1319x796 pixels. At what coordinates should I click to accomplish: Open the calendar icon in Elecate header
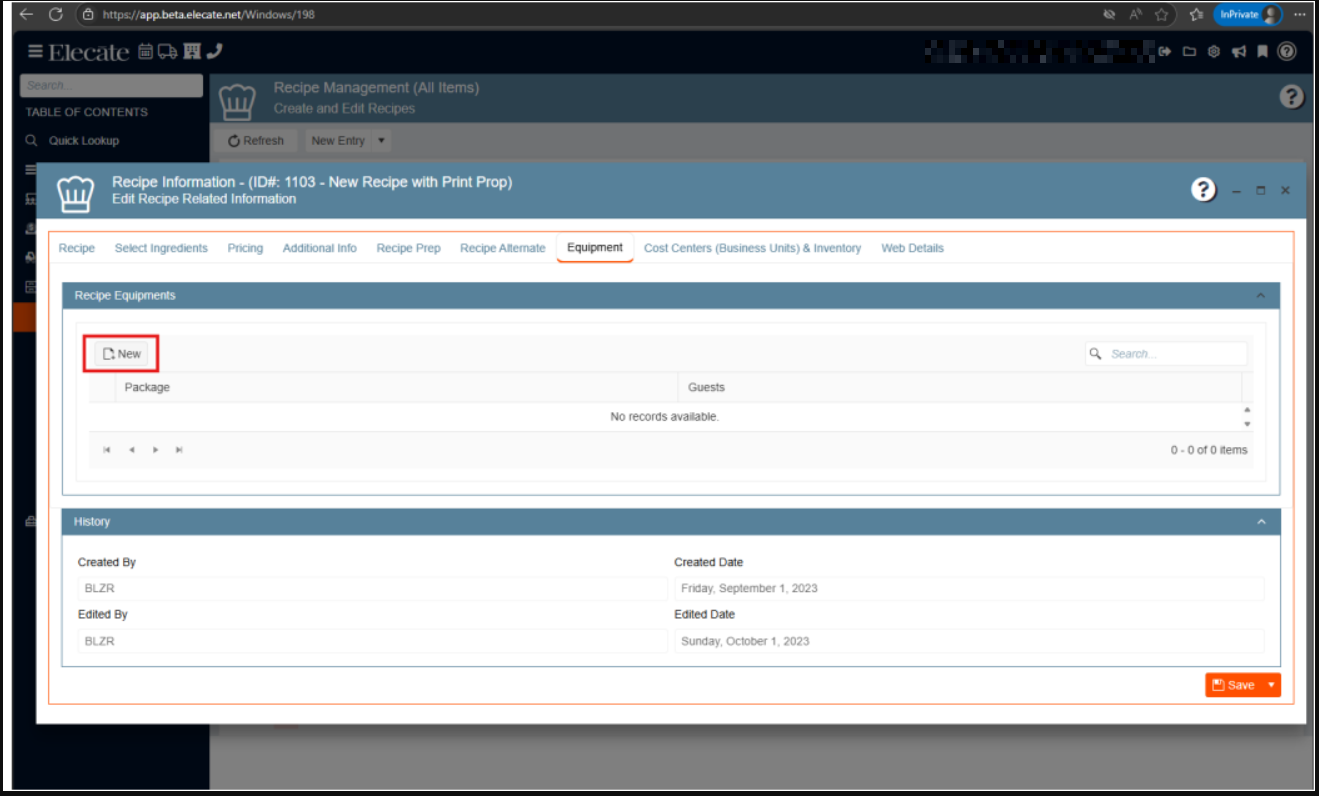coord(146,52)
